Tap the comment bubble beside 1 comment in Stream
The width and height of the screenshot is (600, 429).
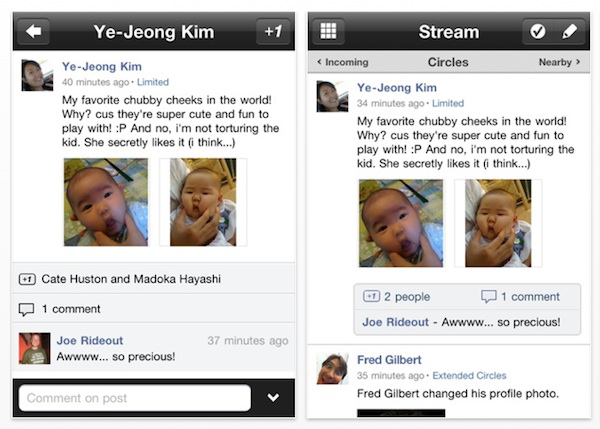(x=489, y=297)
